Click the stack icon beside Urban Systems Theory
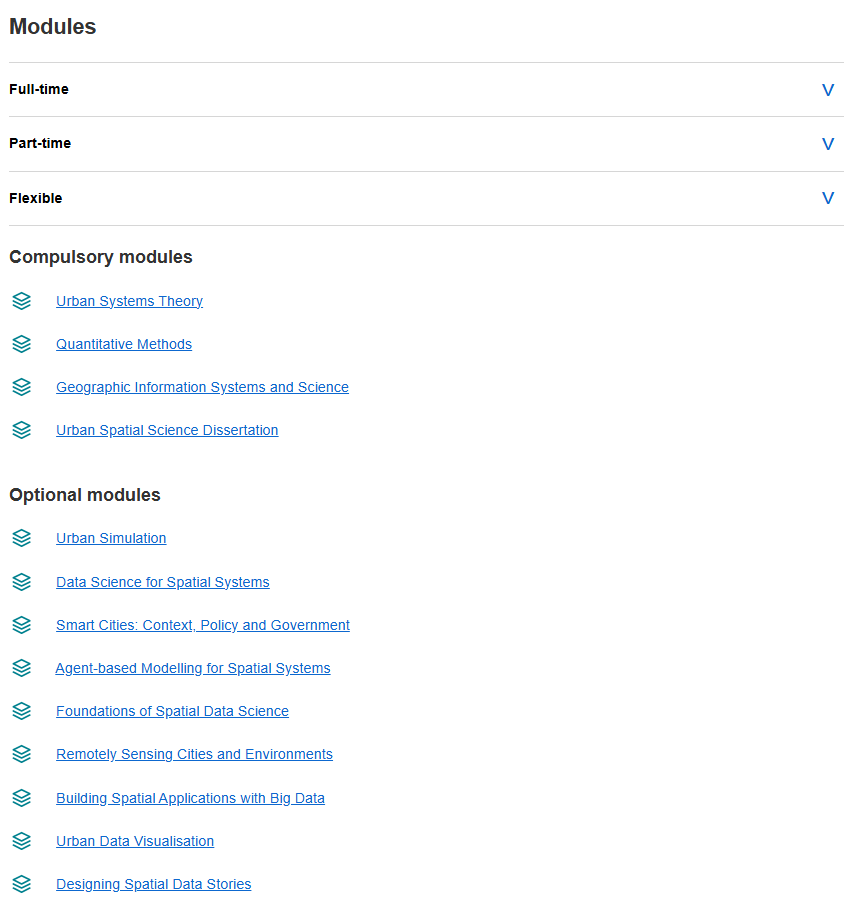The height and width of the screenshot is (910, 846). coord(21,301)
